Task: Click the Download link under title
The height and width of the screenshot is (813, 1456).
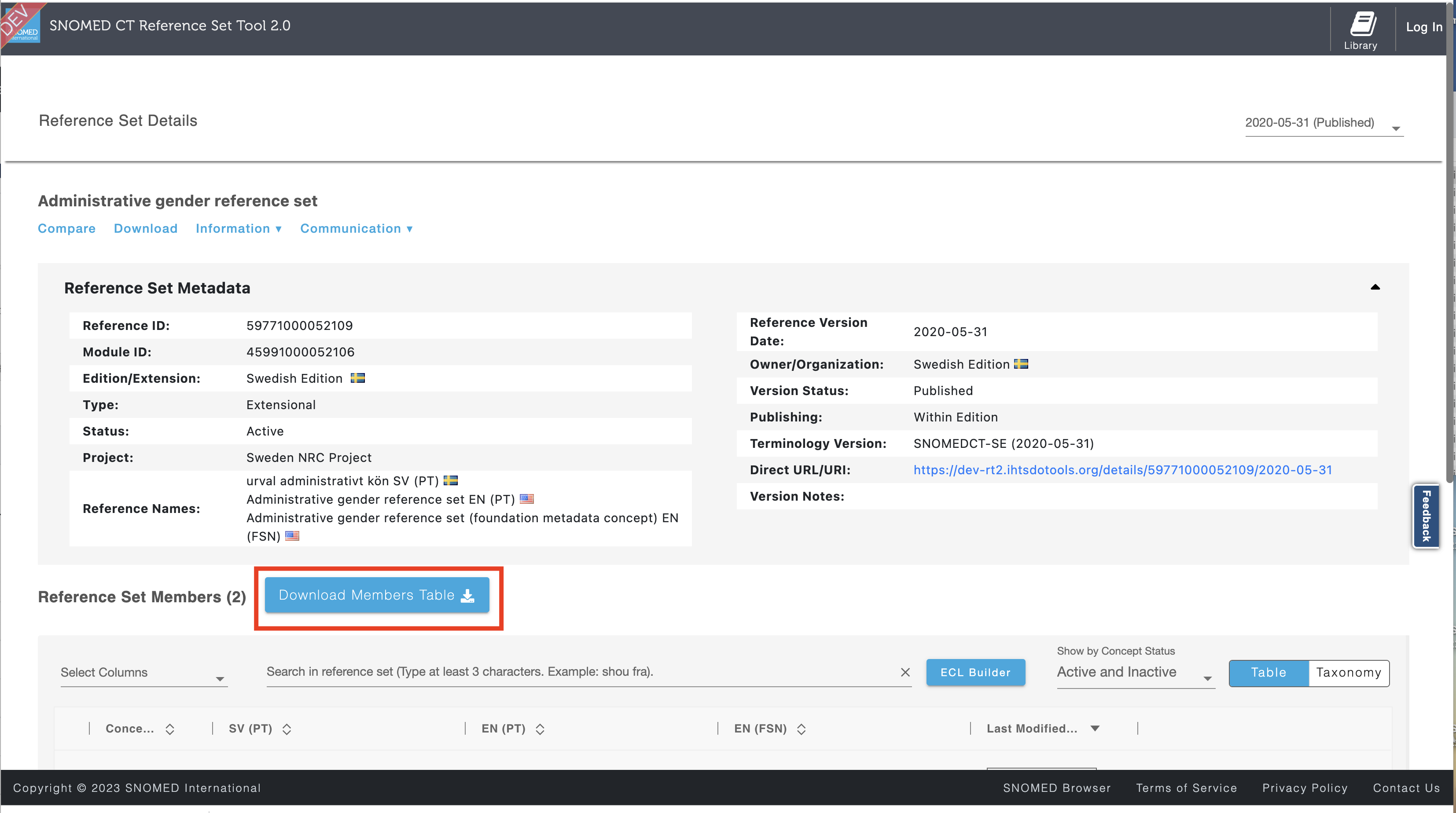Action: pos(146,228)
